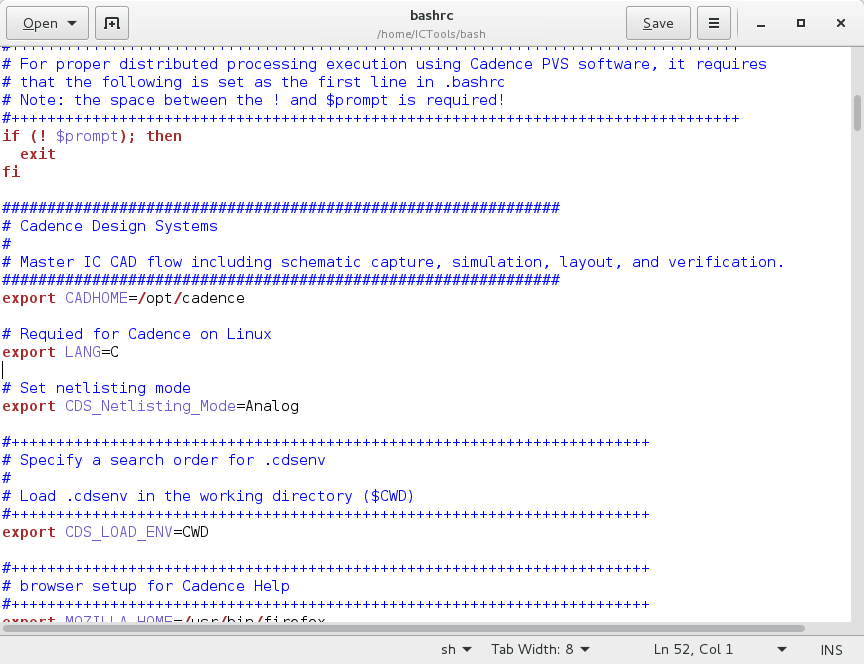Click the horizontal scrollbar thumb

(404, 628)
